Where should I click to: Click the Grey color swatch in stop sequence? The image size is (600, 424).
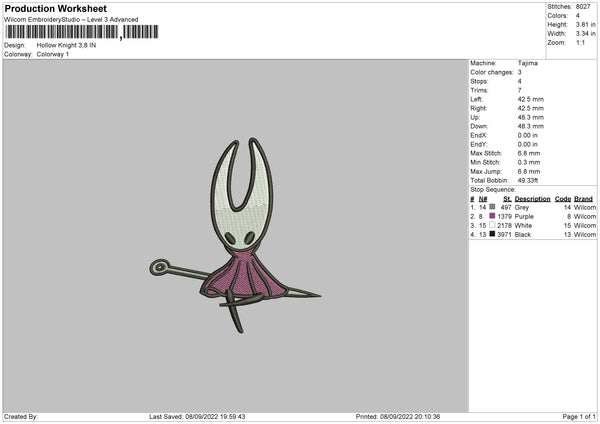[x=492, y=207]
